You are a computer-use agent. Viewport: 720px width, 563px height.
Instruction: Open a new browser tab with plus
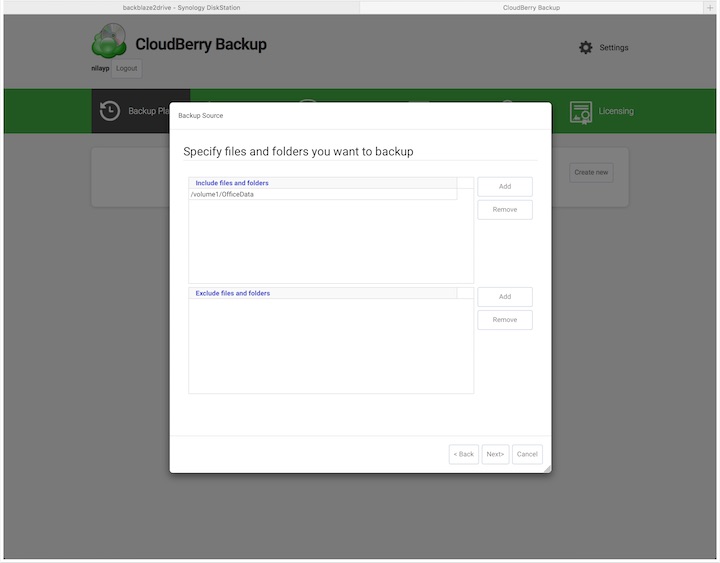(710, 7)
